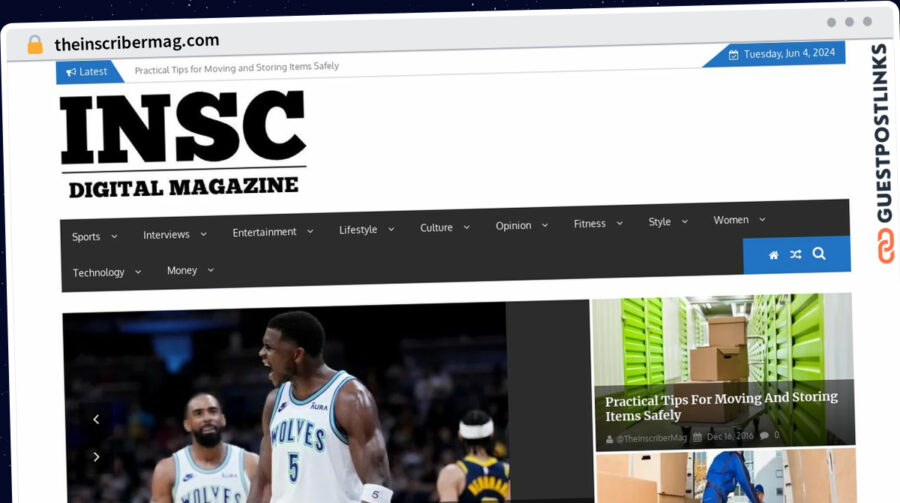The width and height of the screenshot is (900, 503).
Task: Open the Entertainment menu item
Action: [x=265, y=232]
